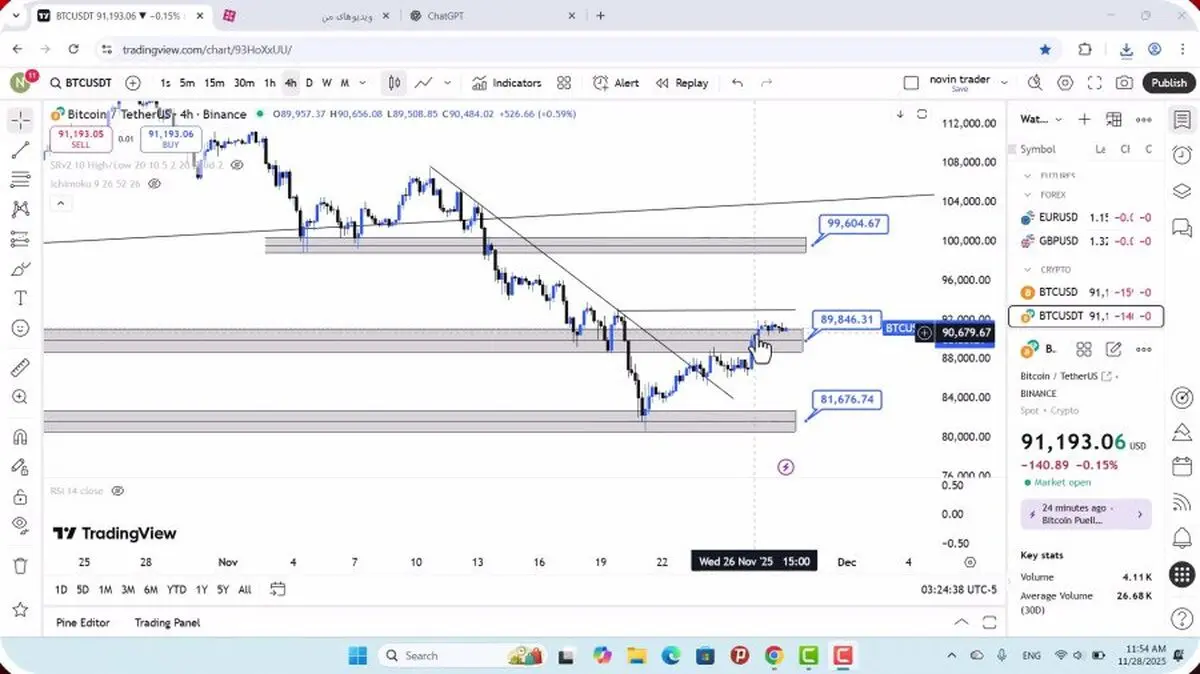Select the 4h timeframe
The width and height of the screenshot is (1200, 674).
point(290,83)
